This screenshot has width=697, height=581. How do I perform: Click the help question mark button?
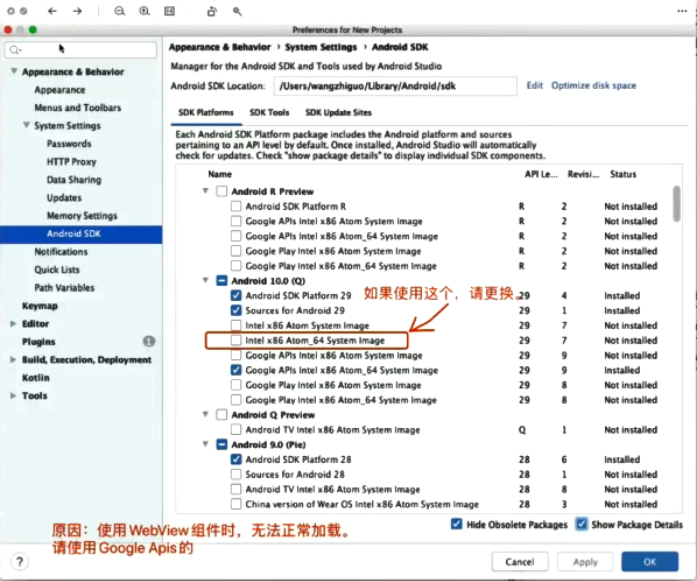[x=19, y=561]
